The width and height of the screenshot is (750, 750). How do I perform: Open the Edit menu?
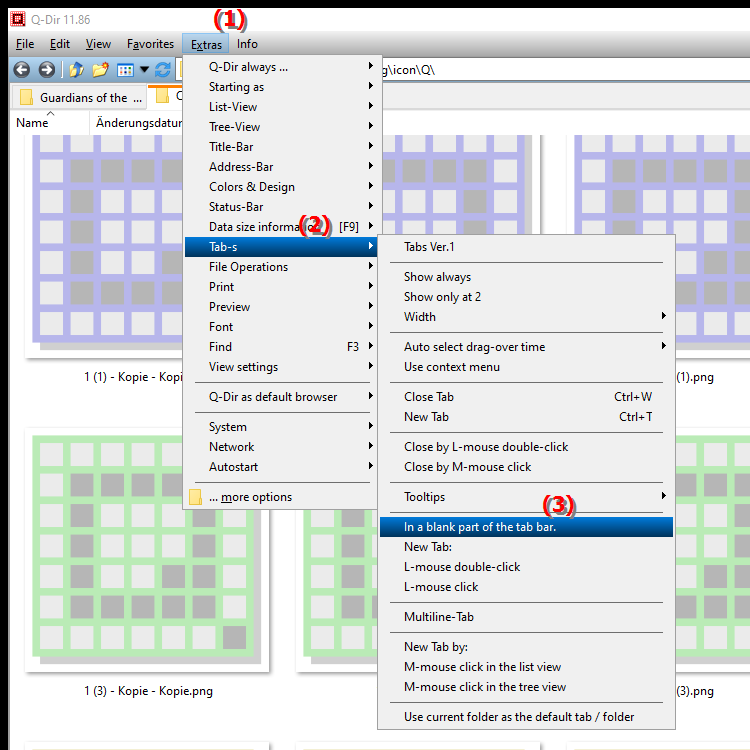click(x=60, y=44)
